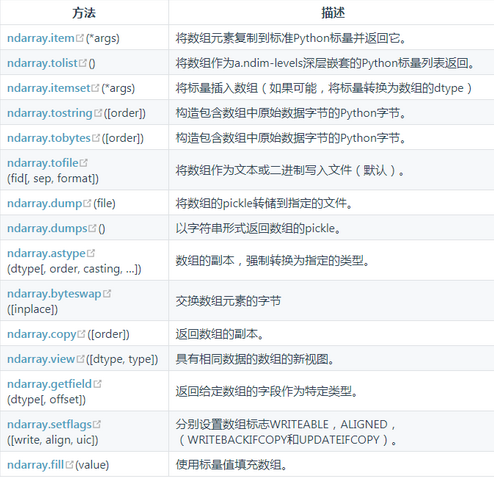
Task: Open the ndarray.byteswap method link
Action: tap(54, 294)
